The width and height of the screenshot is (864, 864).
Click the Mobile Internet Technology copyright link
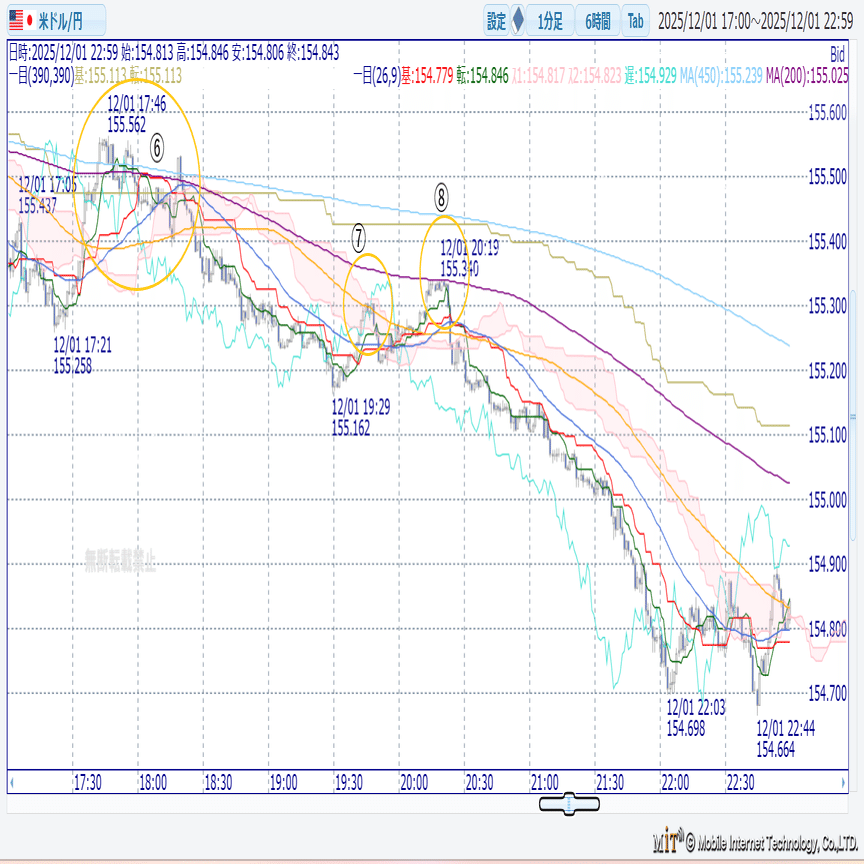click(755, 842)
